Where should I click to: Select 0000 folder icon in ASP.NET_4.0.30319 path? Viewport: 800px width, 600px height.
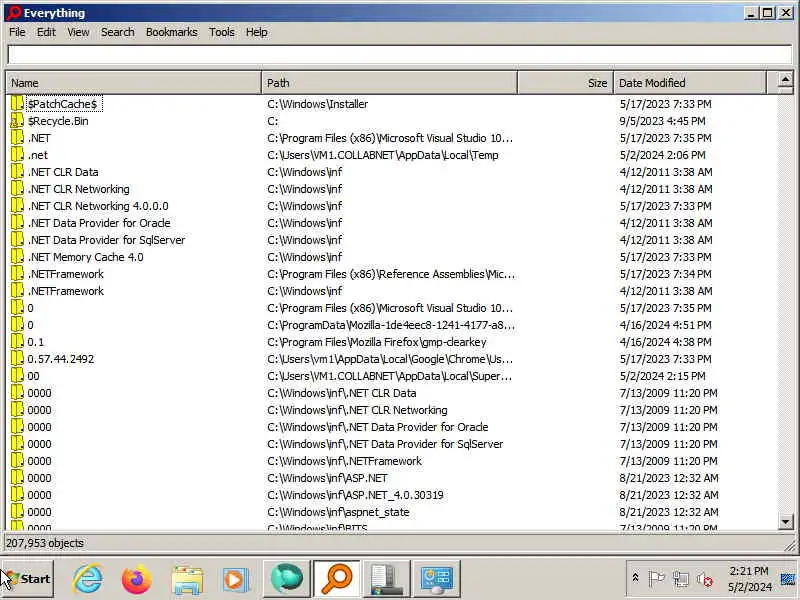coord(17,495)
